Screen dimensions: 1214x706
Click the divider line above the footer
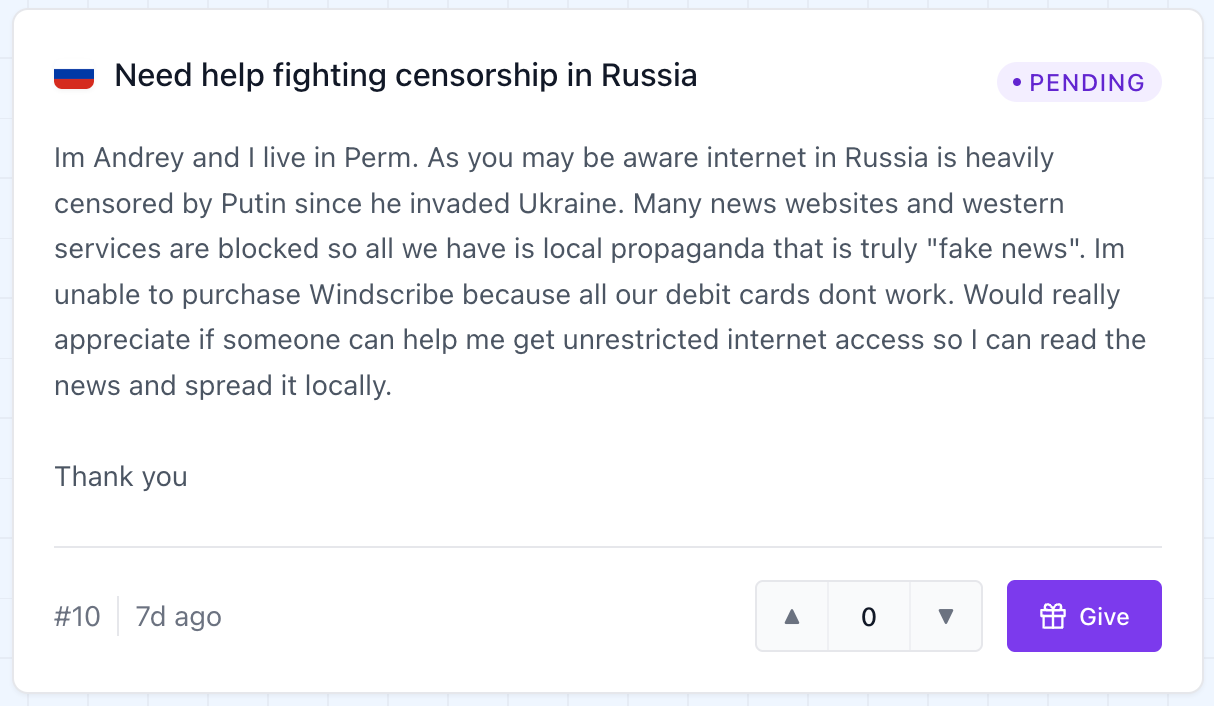tap(608, 547)
